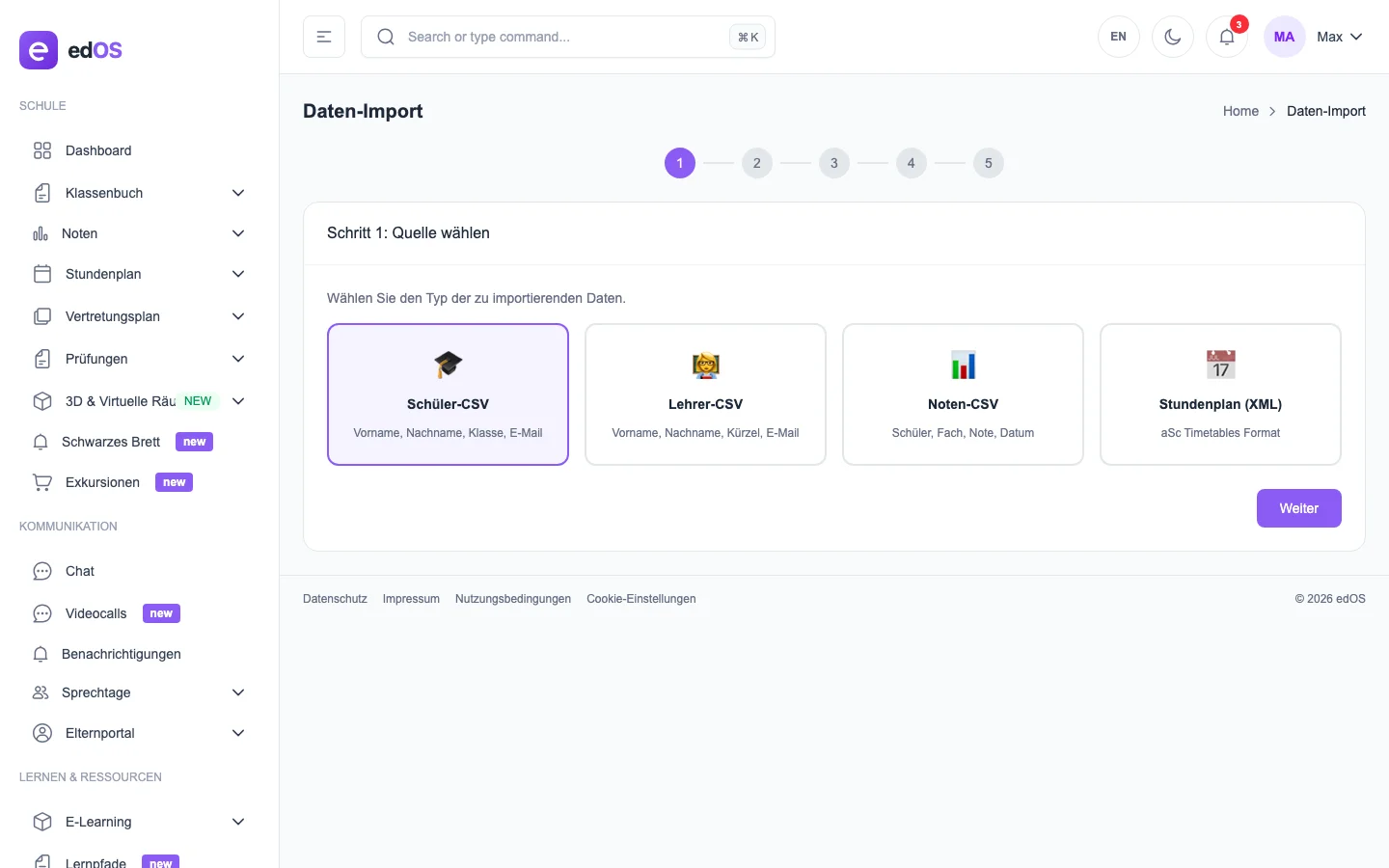Choose the Stundenplan (XML) source card

point(1220,394)
